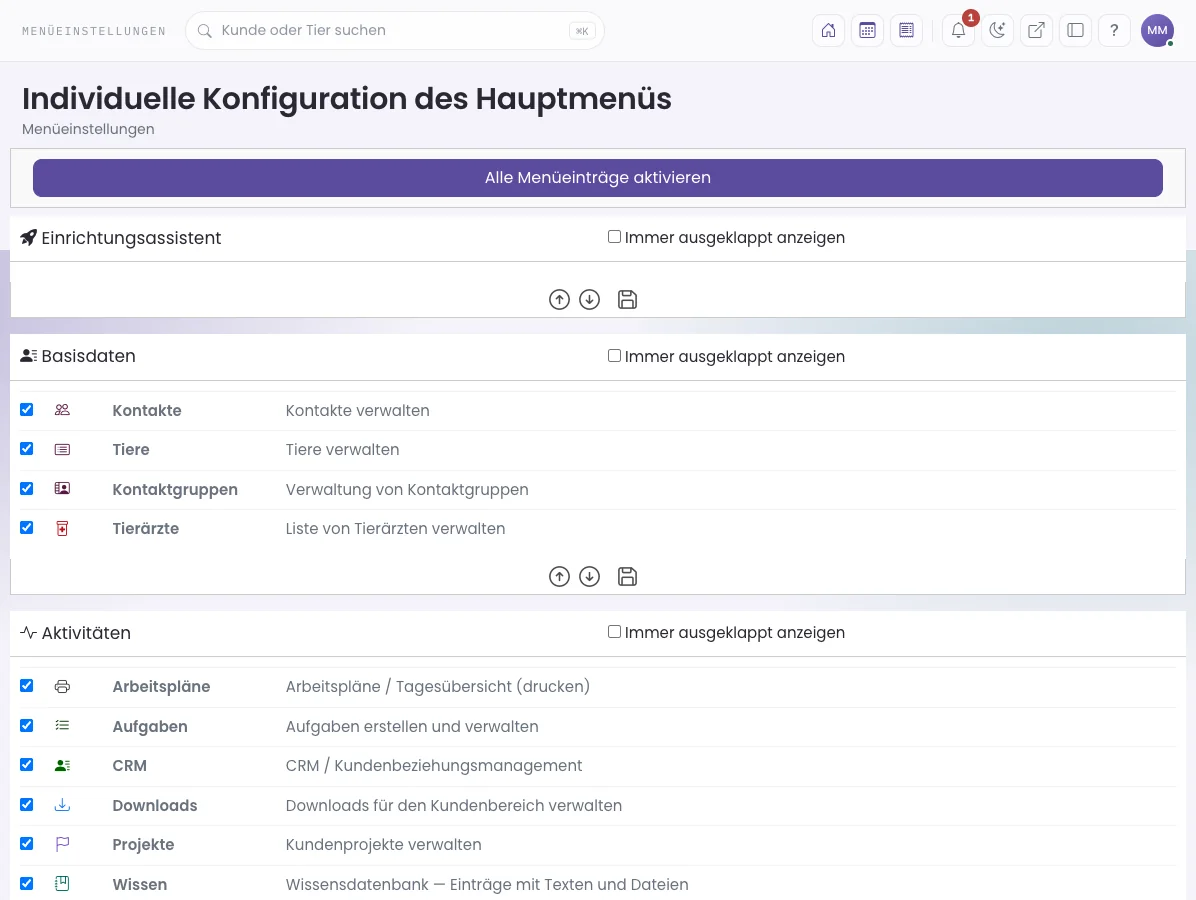Enable always expanded for Aktivitäten

tap(614, 632)
